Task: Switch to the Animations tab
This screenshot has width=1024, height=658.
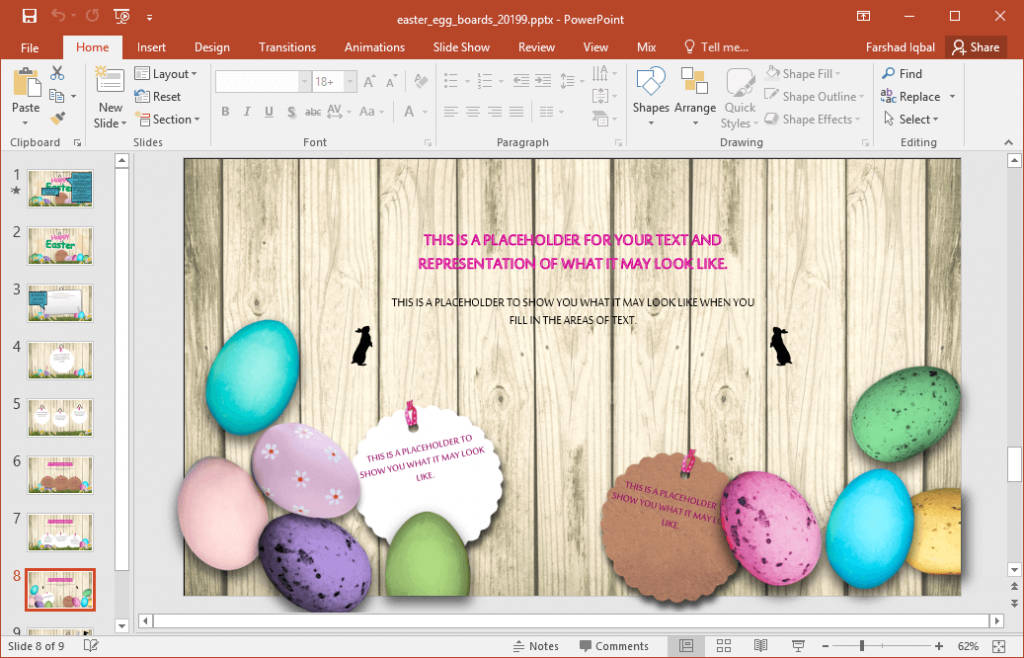Action: (x=374, y=46)
